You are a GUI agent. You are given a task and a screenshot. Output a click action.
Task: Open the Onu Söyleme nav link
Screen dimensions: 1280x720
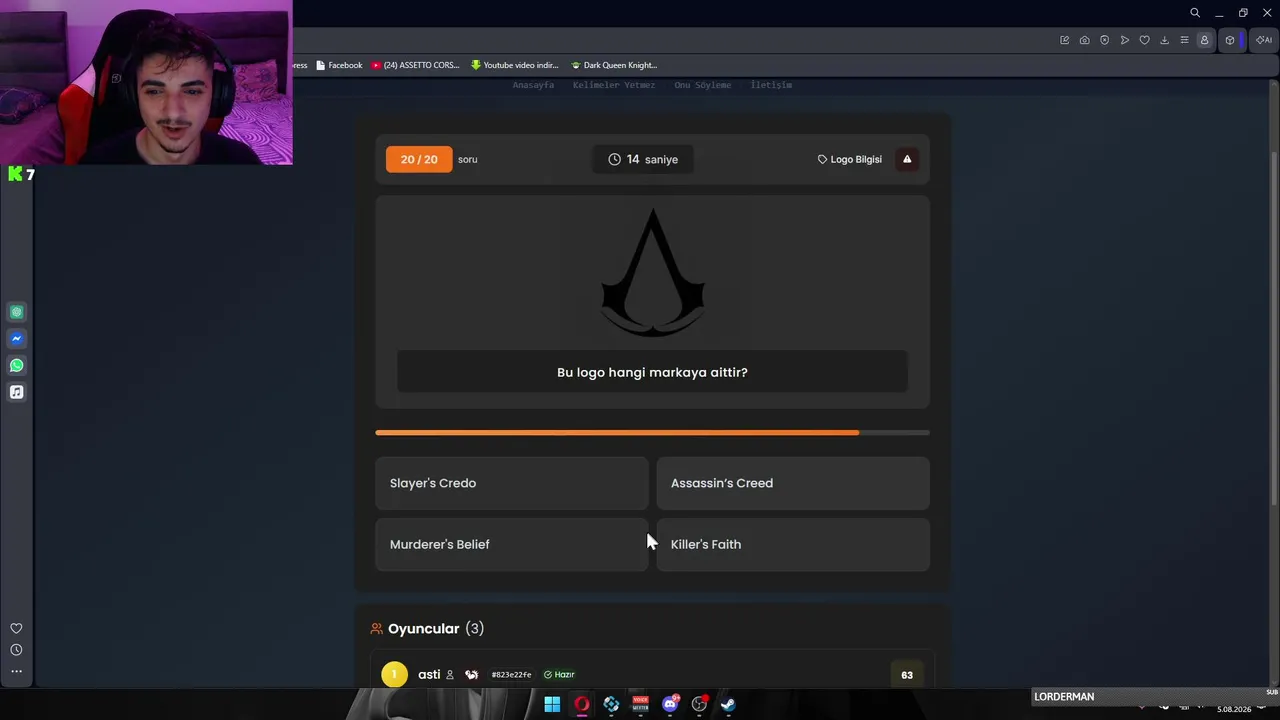pos(703,85)
